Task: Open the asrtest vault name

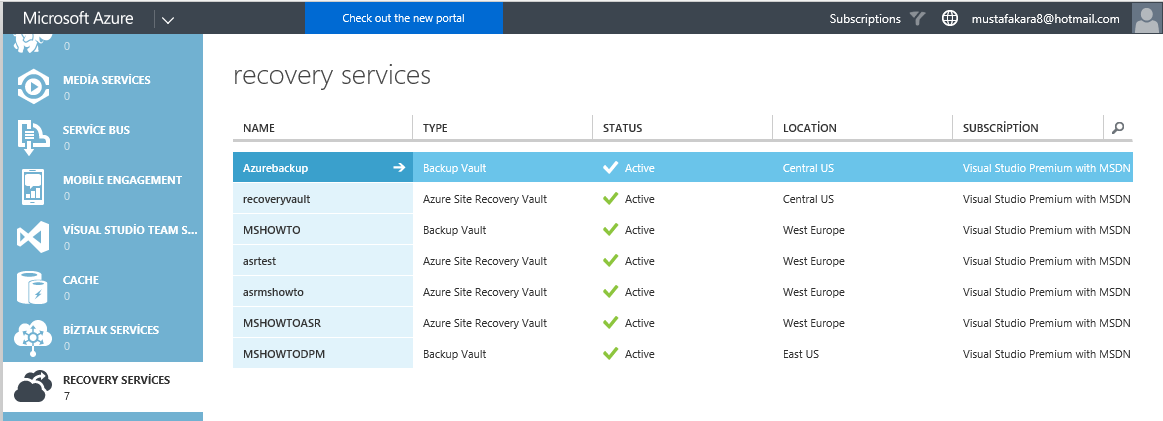Action: (260, 261)
